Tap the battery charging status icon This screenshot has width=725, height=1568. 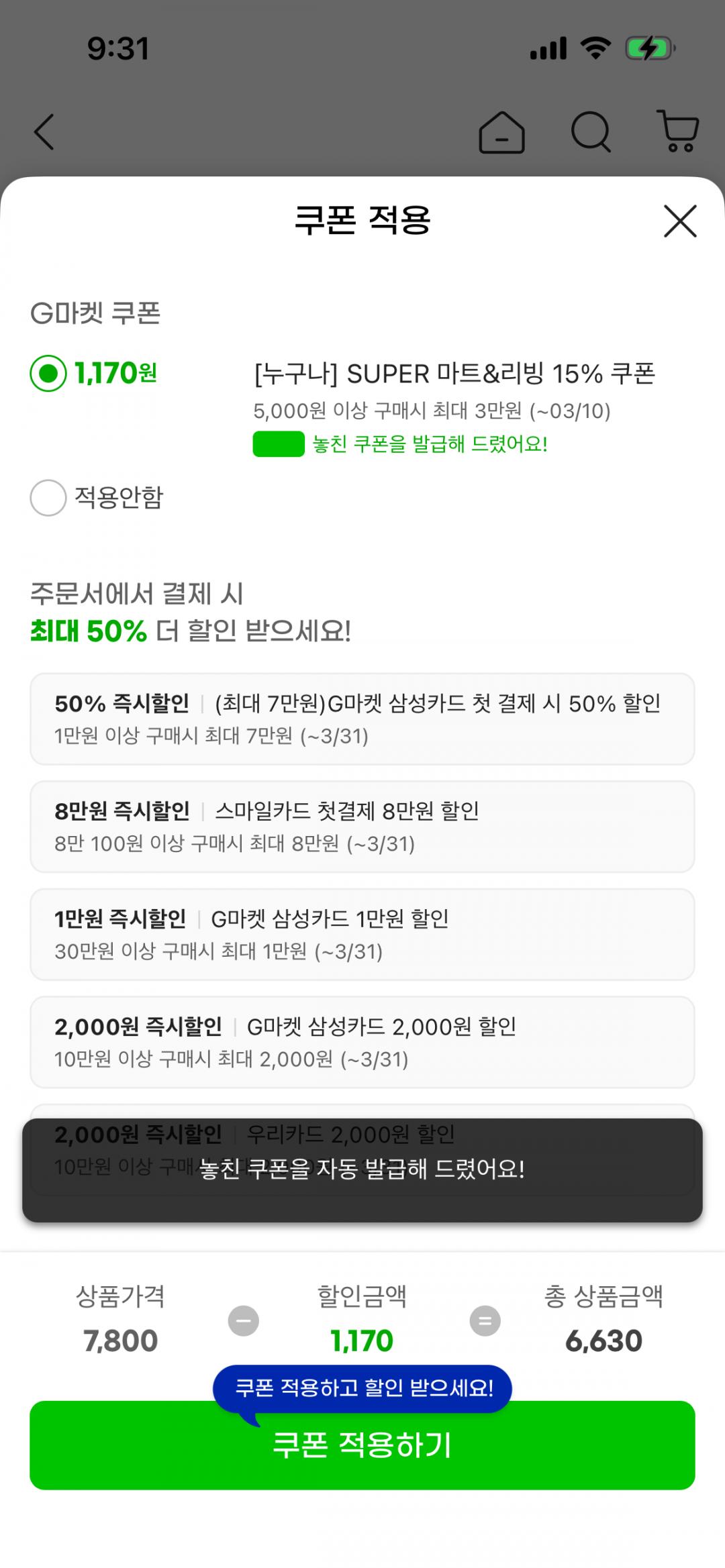point(648,49)
